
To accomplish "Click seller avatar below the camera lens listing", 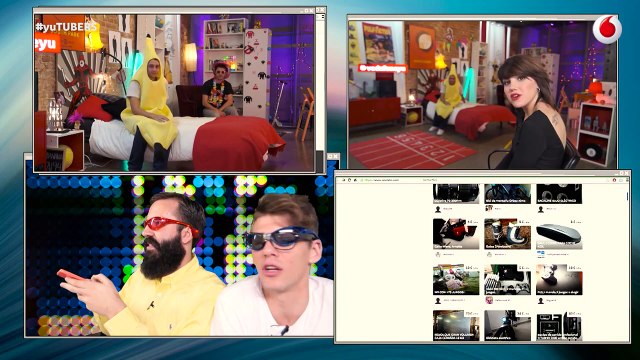I will [438, 209].
